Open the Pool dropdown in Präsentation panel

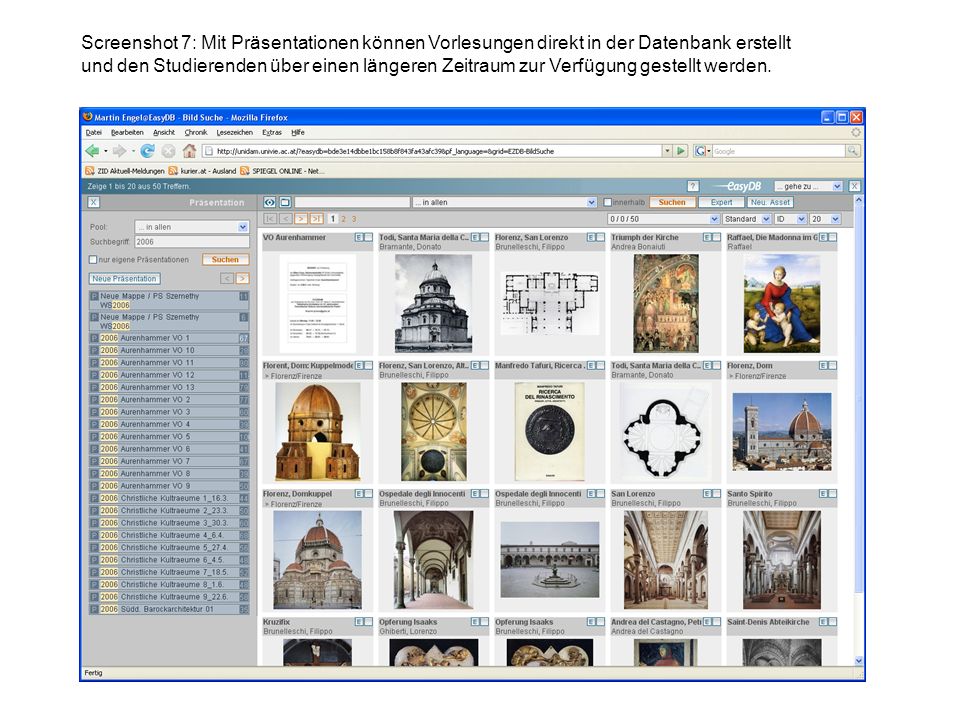pos(192,227)
